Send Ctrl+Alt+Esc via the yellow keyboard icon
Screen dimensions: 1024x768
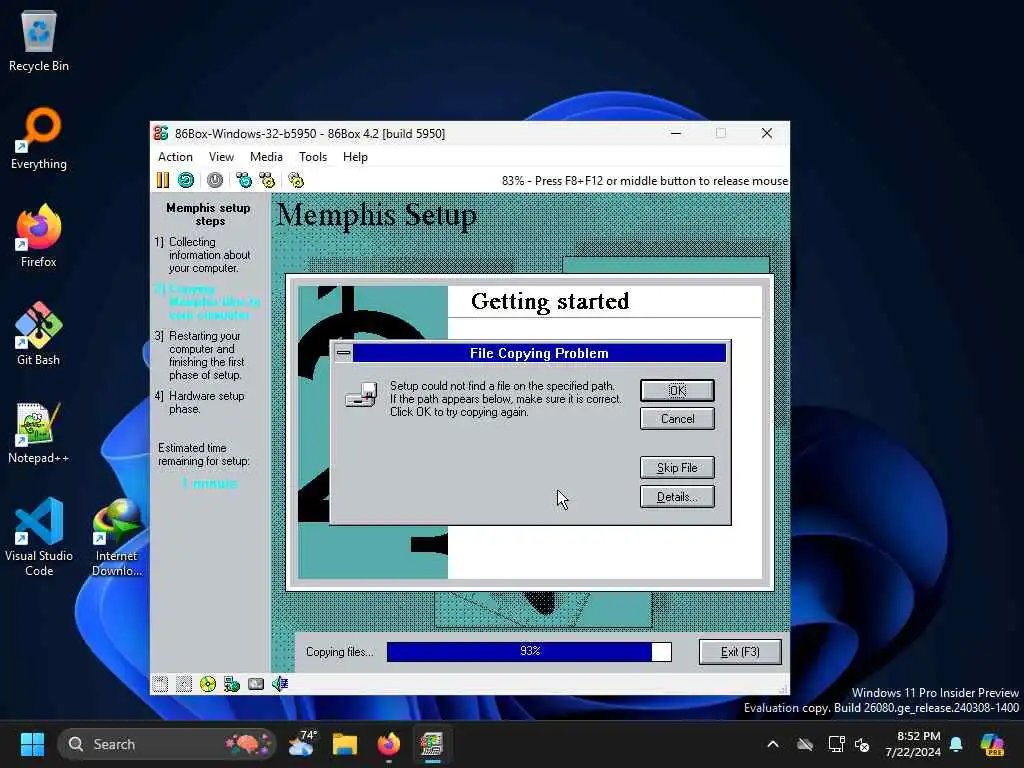pos(267,180)
